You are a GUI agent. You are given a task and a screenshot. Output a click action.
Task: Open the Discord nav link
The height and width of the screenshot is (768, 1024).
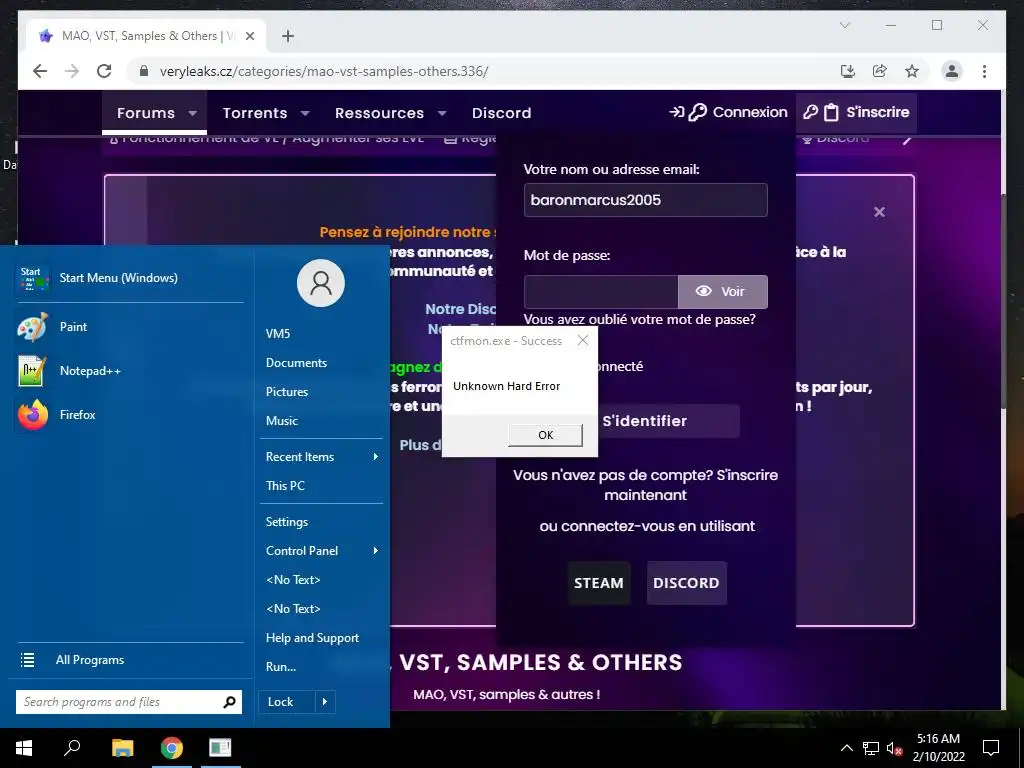(x=502, y=113)
